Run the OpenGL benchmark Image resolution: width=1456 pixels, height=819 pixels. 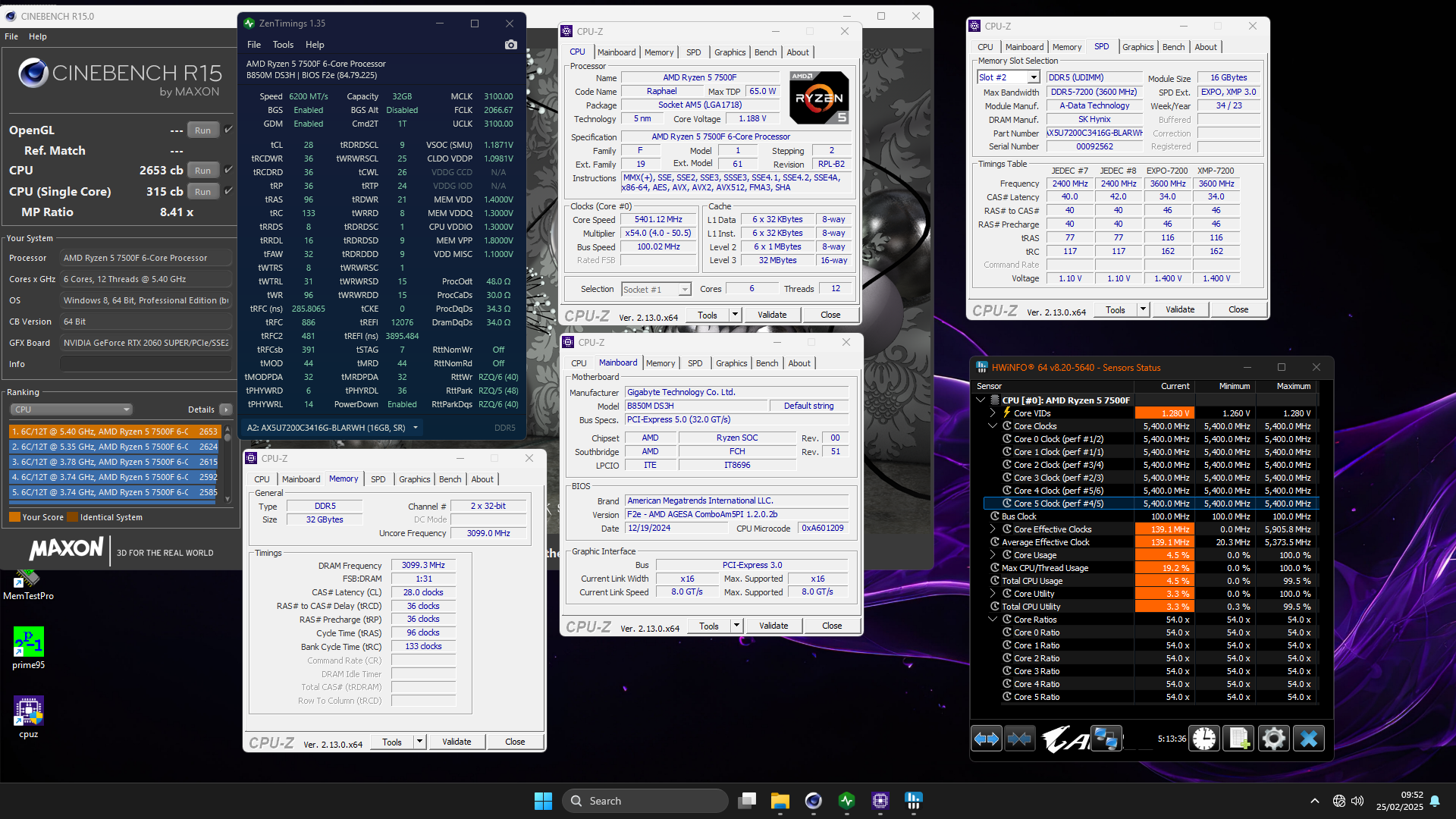tap(202, 130)
